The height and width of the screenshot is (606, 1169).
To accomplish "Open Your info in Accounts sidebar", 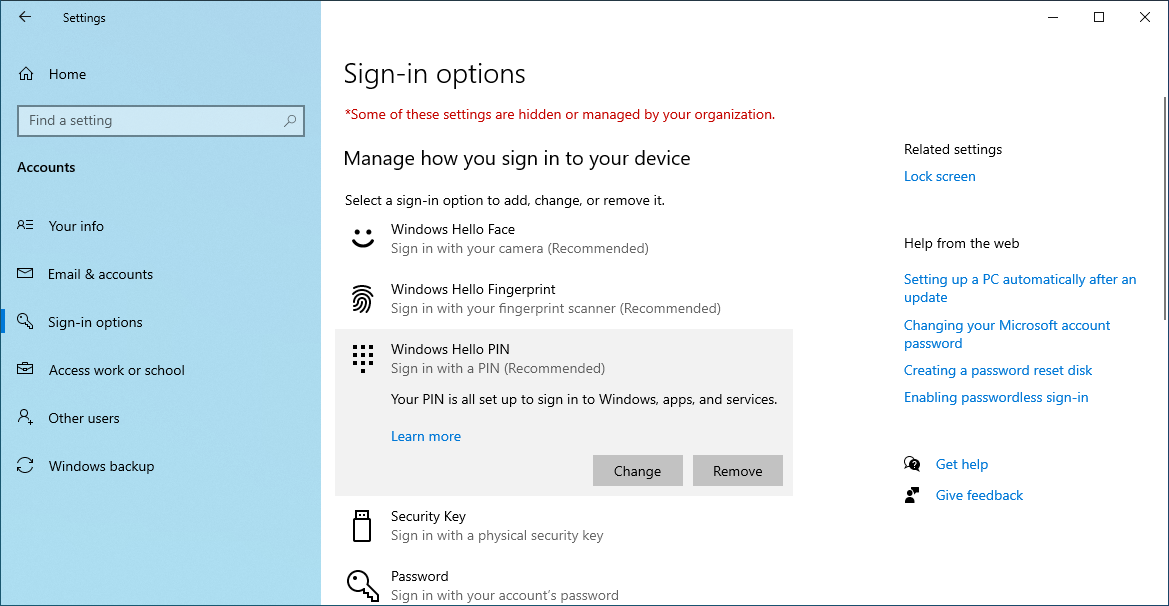I will point(76,226).
